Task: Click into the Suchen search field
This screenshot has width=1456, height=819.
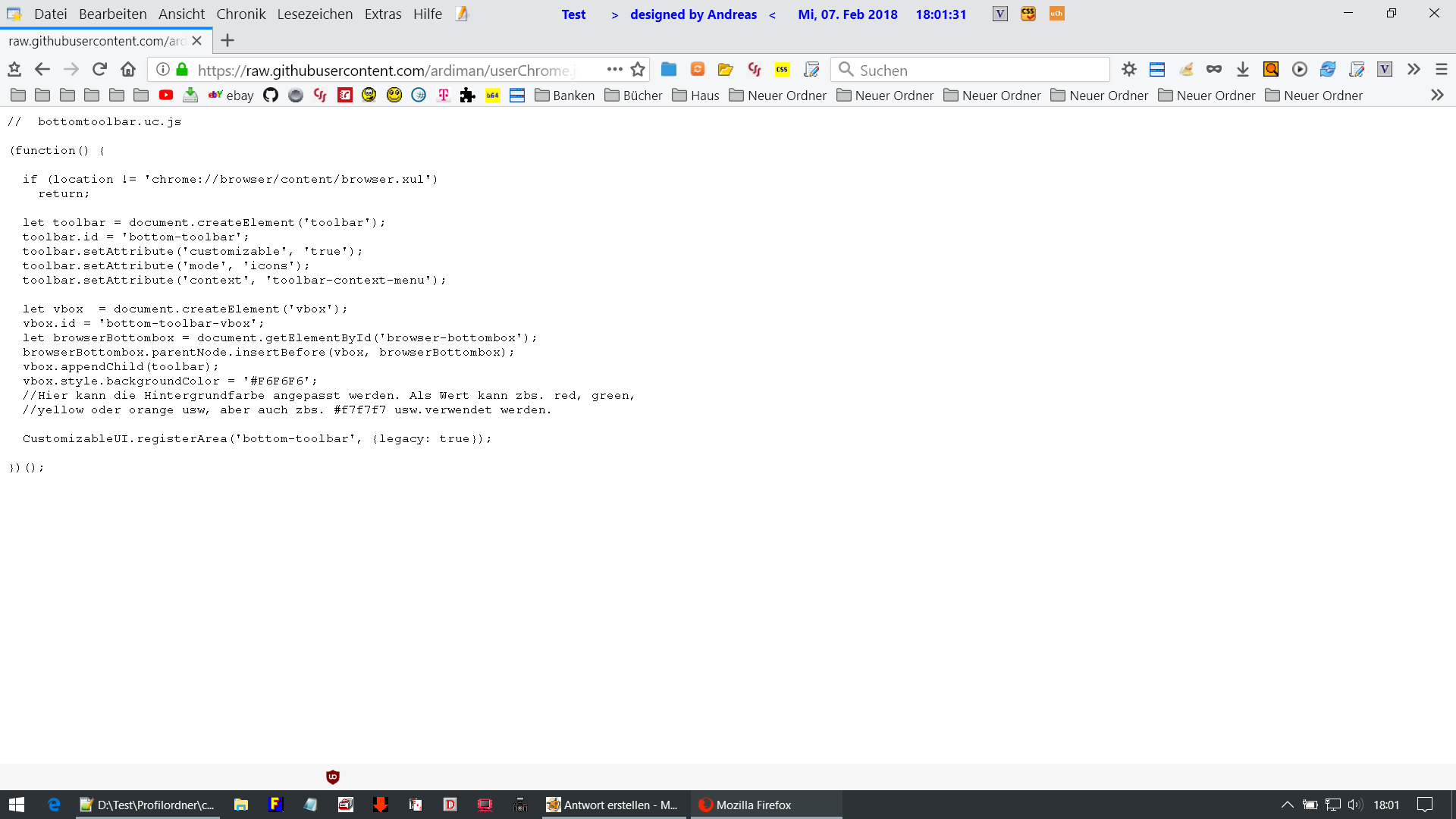Action: coord(978,70)
